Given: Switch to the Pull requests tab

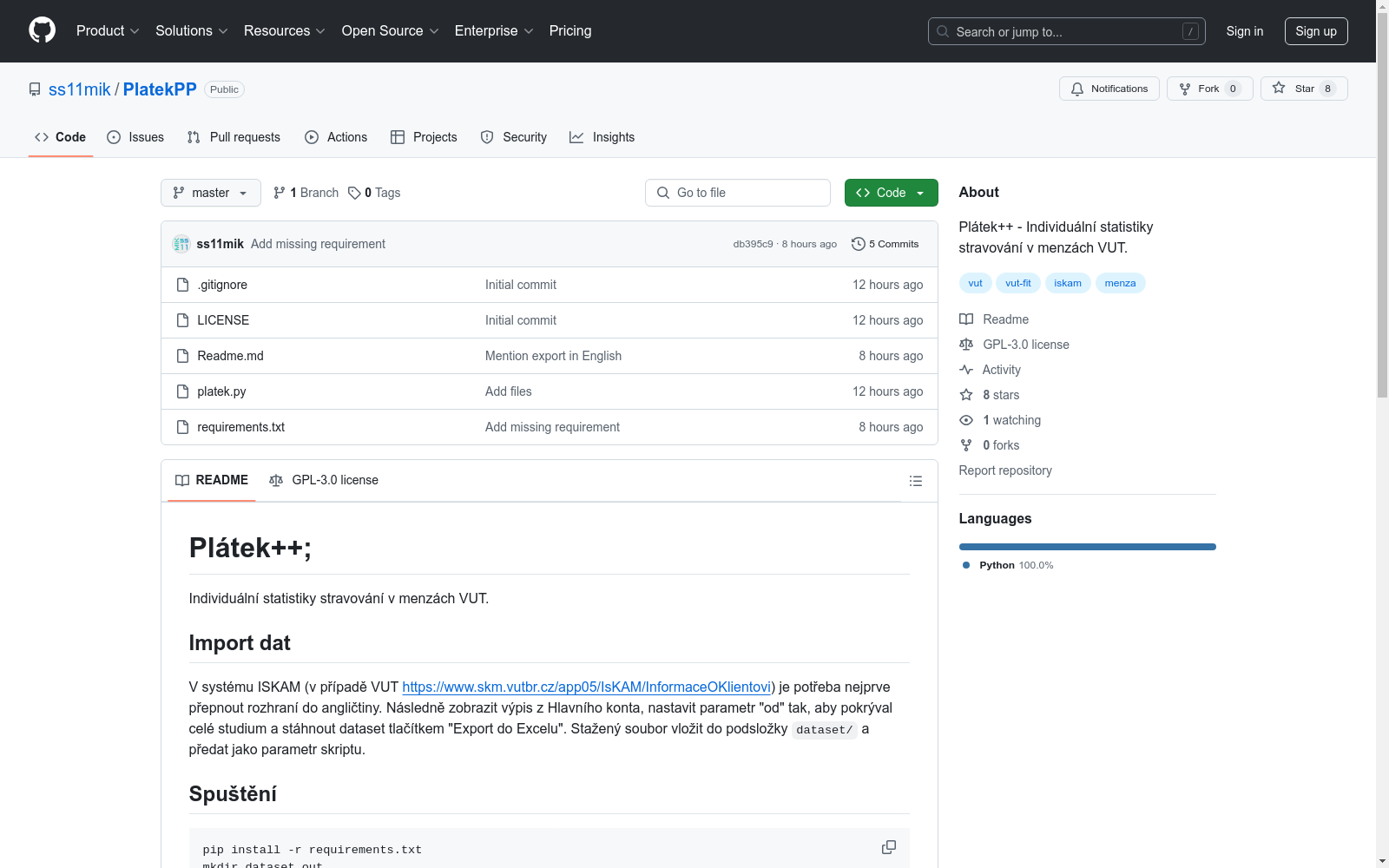Looking at the screenshot, I should click(234, 137).
